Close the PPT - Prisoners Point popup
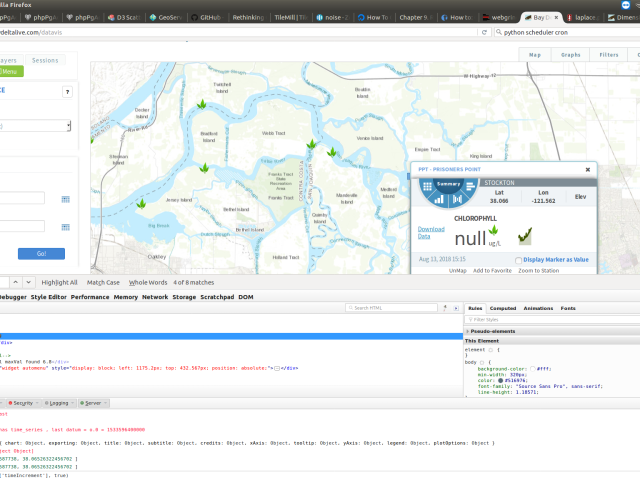The width and height of the screenshot is (640, 480). (588, 169)
